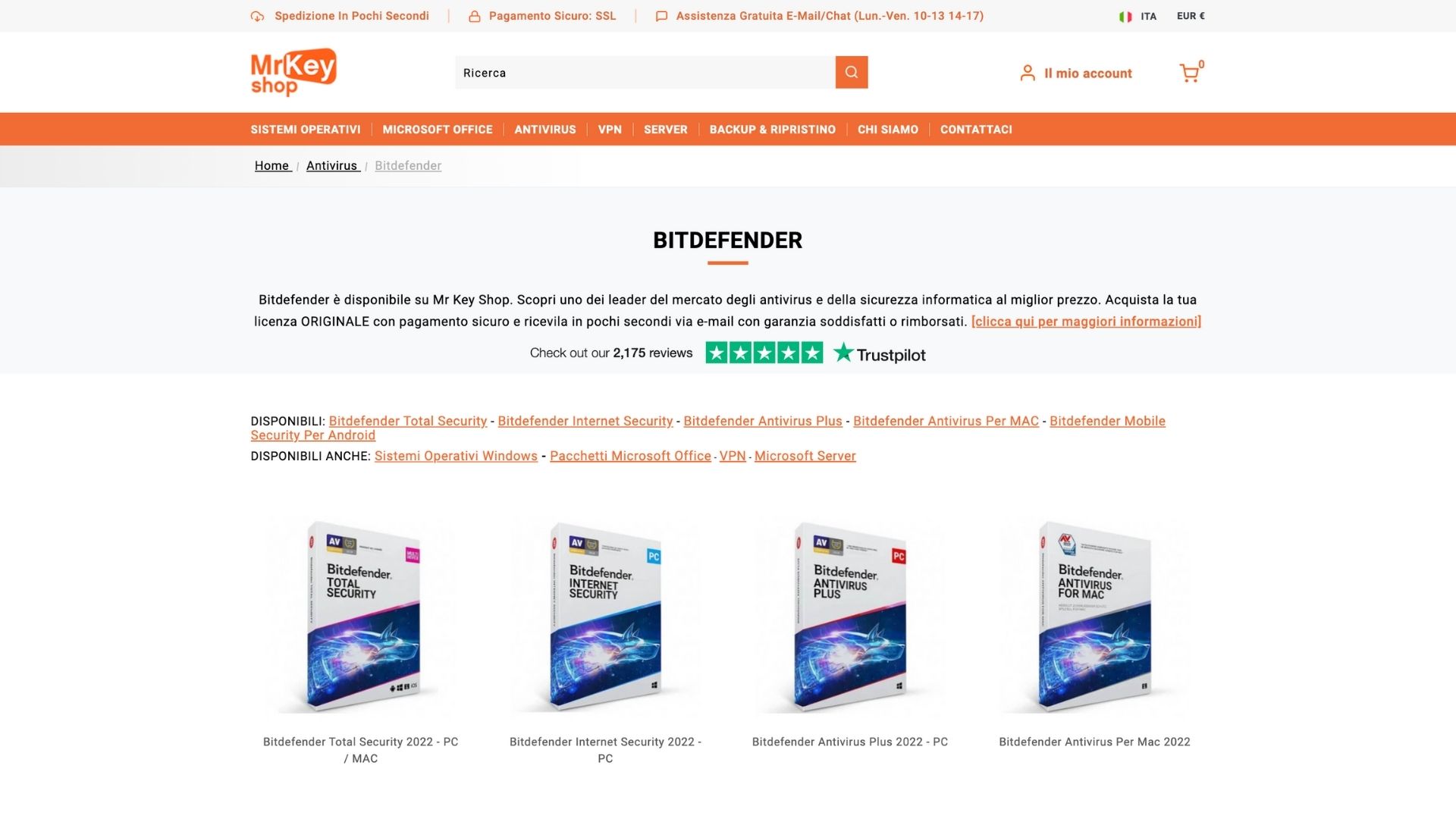Viewport: 1456px width, 819px height.
Task: Follow 'clicca qui per maggiori informazioni' link
Action: point(1086,322)
